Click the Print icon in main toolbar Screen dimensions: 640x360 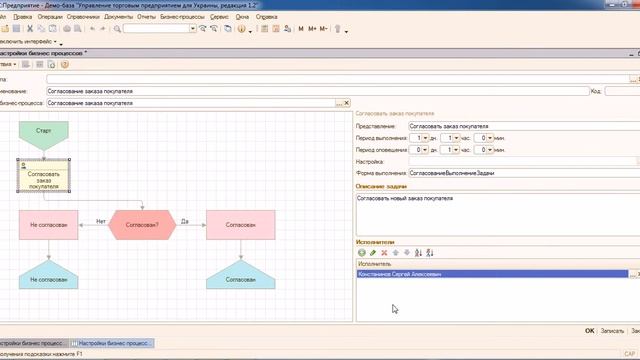point(67,29)
